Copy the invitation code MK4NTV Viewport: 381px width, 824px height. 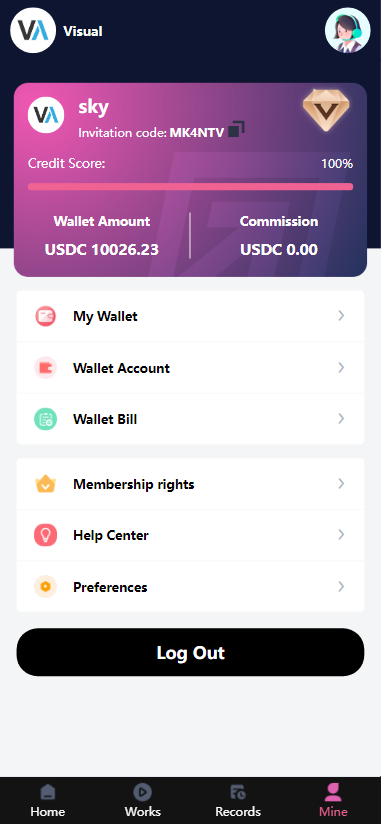[x=236, y=129]
